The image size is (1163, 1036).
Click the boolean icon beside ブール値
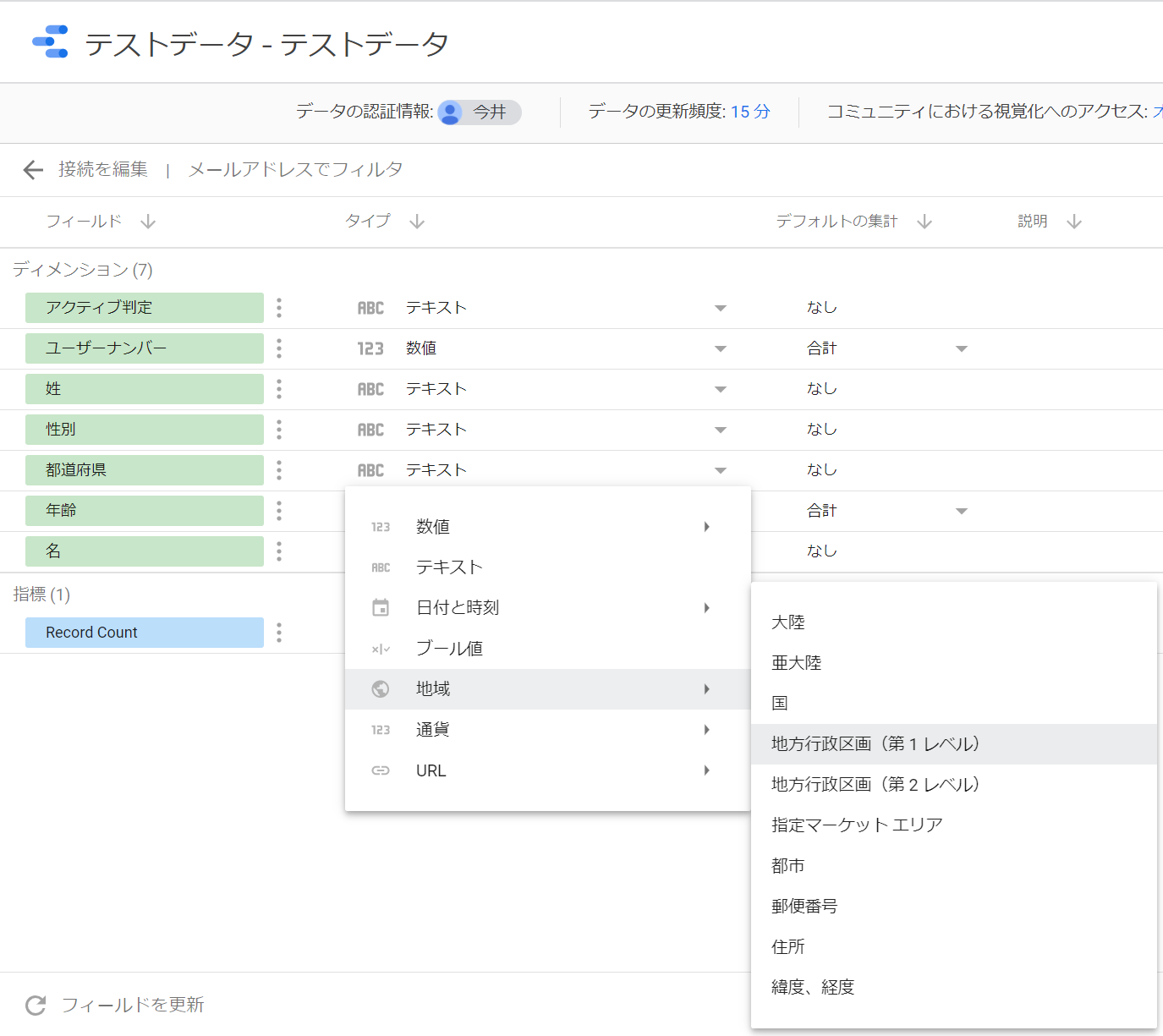click(x=381, y=648)
